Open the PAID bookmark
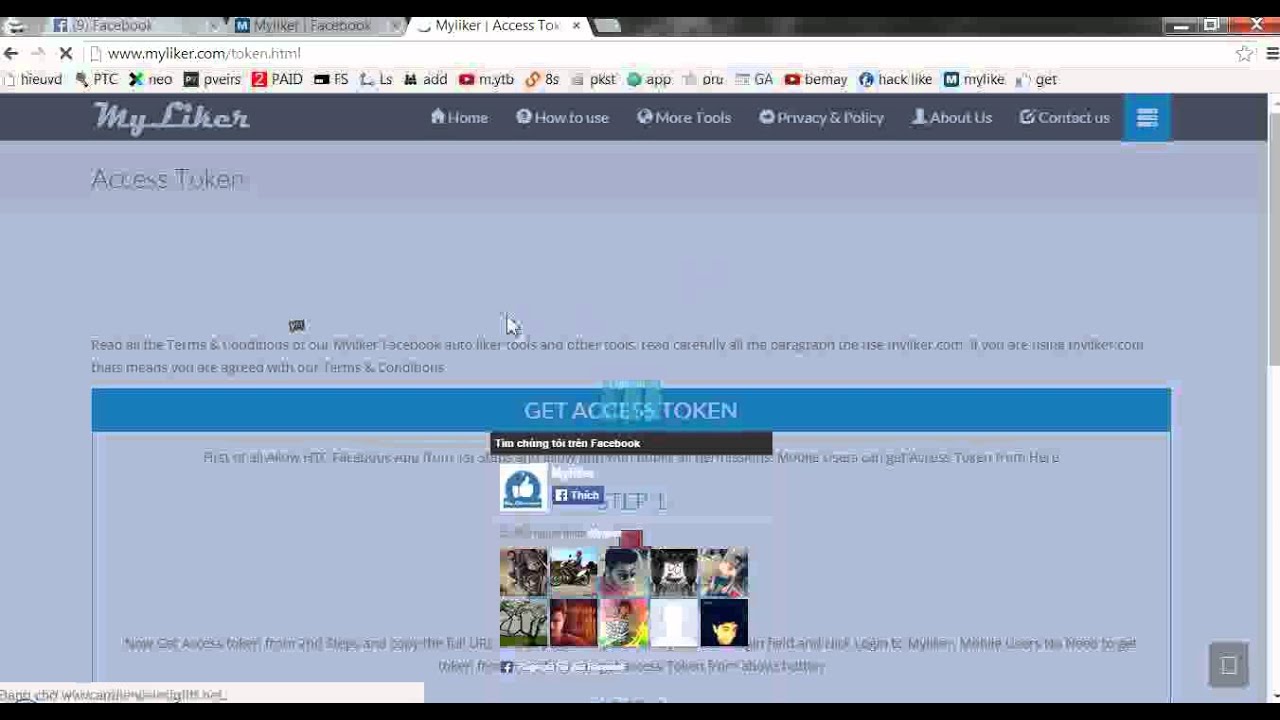 pos(277,79)
